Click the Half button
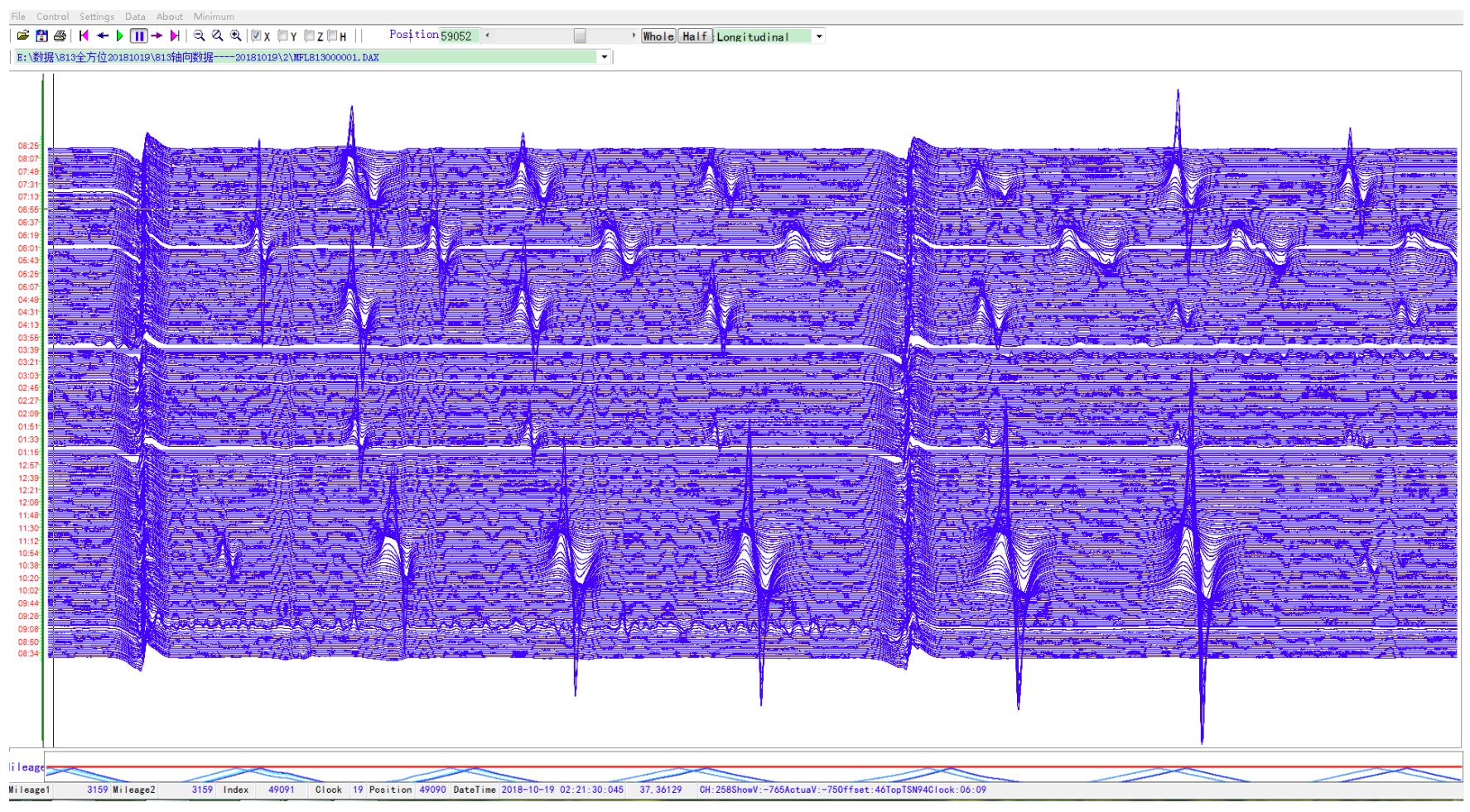This screenshot has height=812, width=1470. [695, 36]
